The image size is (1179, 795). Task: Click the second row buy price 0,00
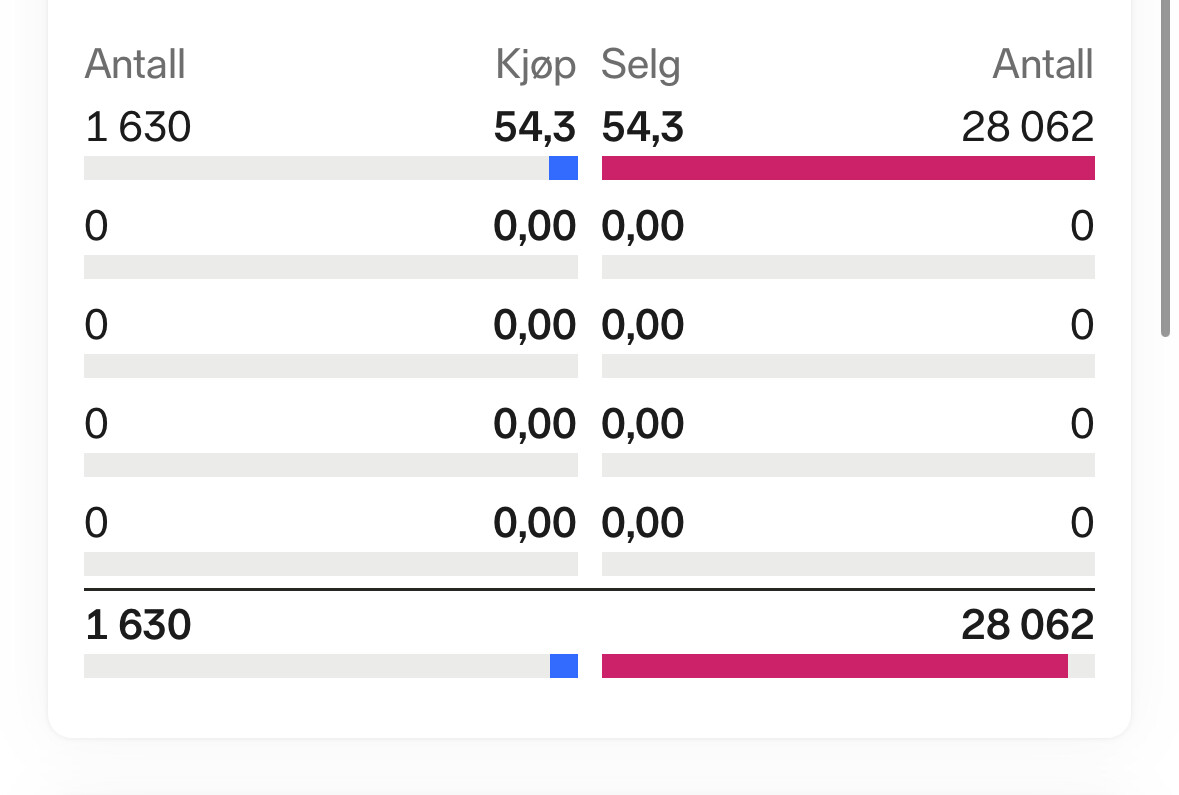click(535, 226)
